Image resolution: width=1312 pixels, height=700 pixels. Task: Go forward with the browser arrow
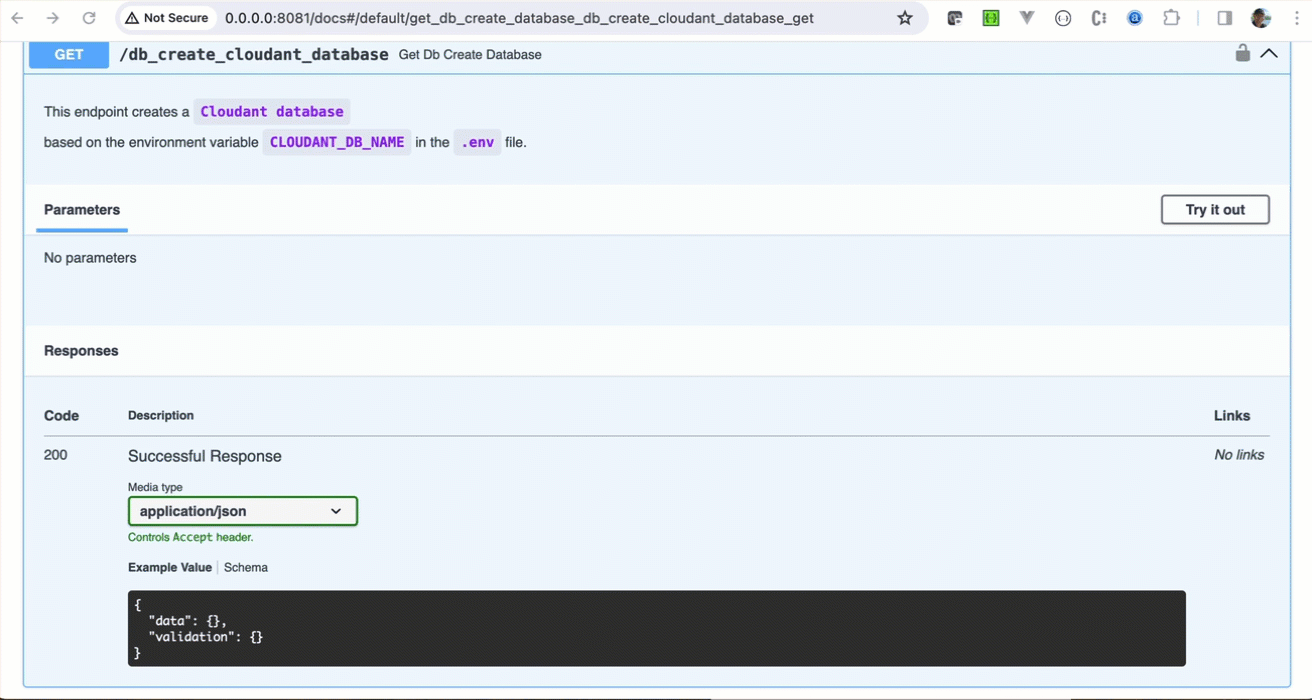point(53,18)
